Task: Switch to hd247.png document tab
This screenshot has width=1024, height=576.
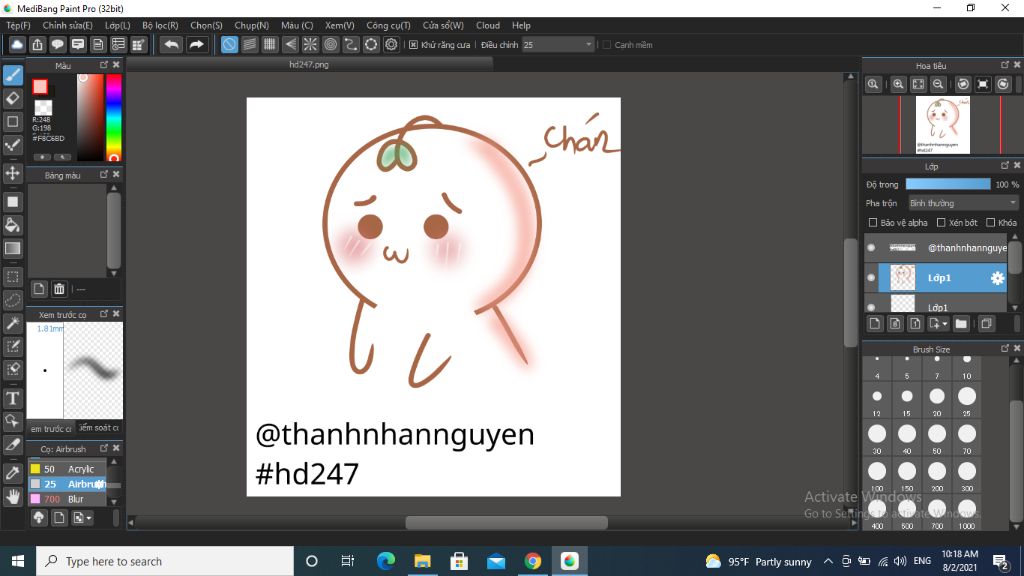Action: point(309,65)
